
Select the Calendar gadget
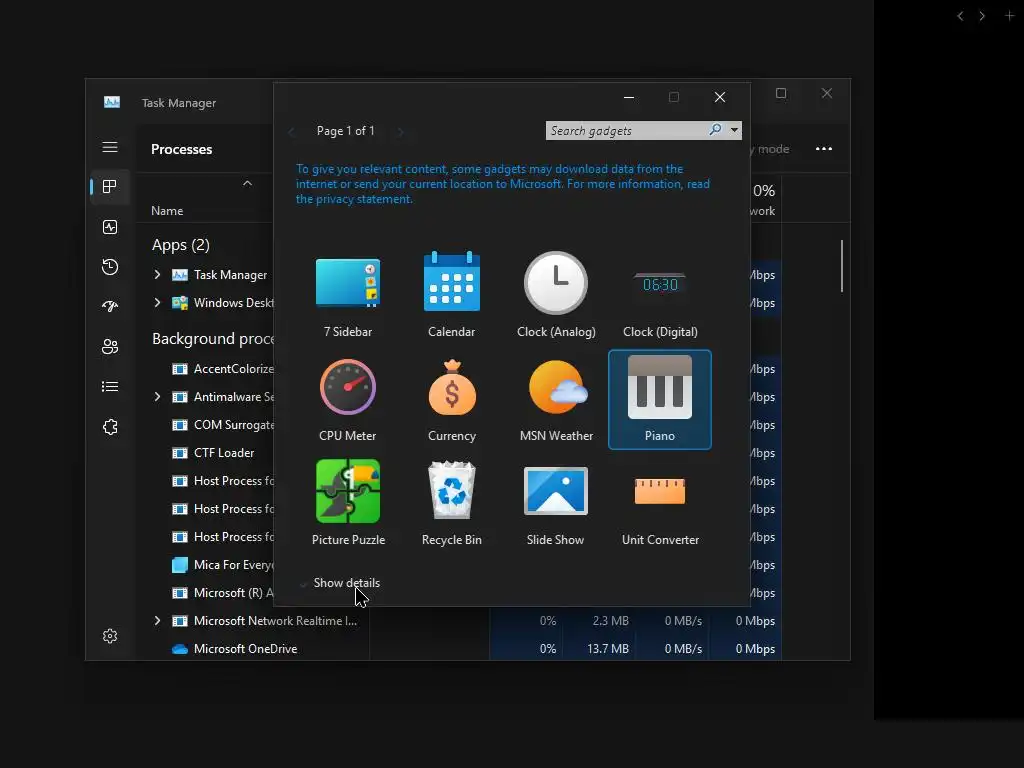451,296
